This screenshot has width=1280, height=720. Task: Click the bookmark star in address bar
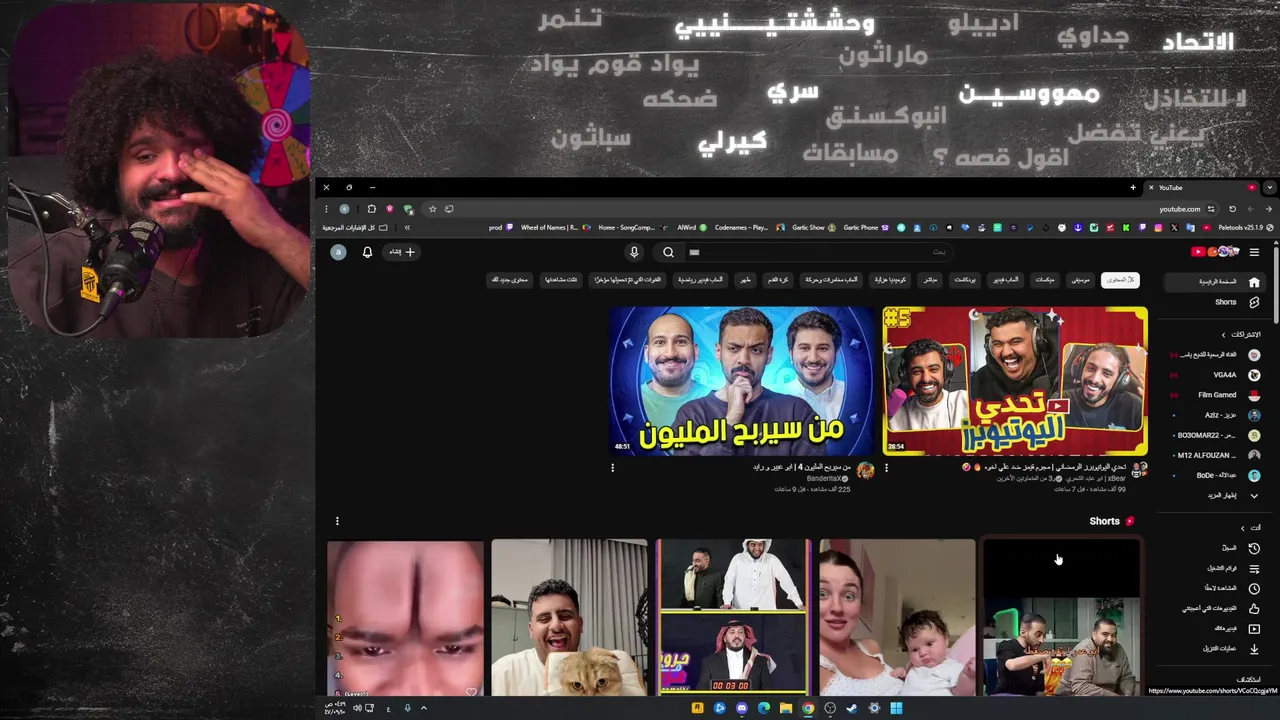tap(432, 209)
